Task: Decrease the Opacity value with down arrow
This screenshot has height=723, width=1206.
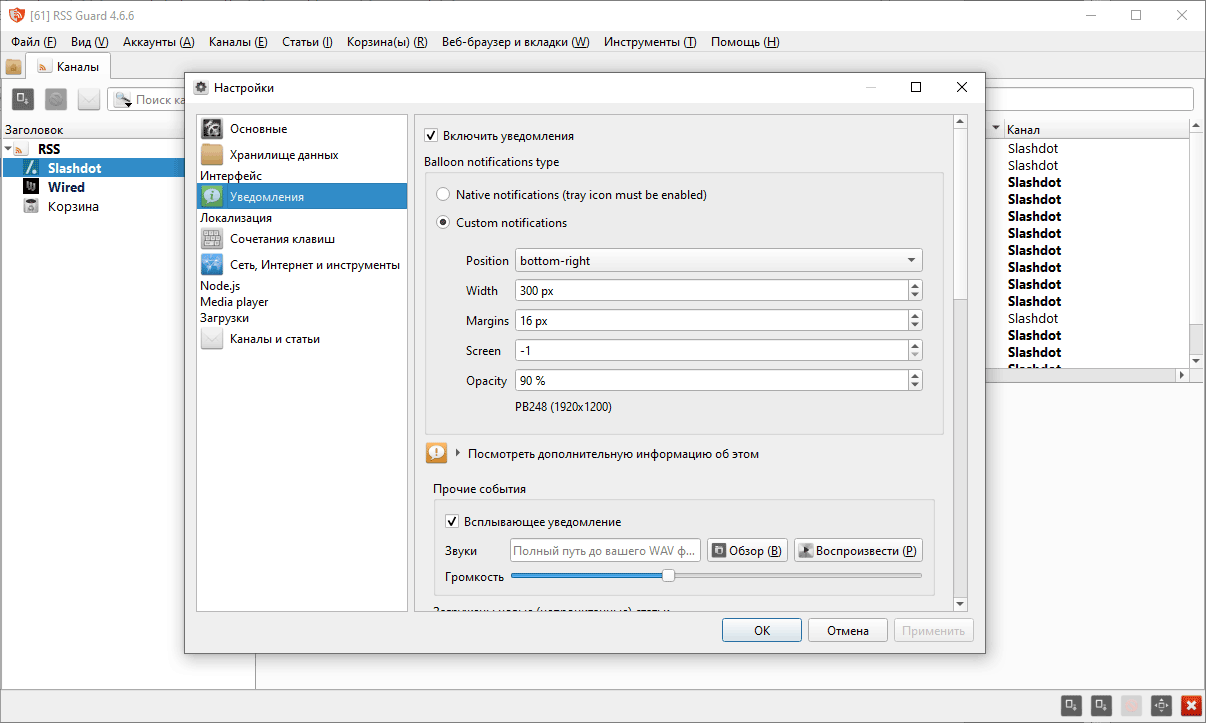Action: pos(915,386)
